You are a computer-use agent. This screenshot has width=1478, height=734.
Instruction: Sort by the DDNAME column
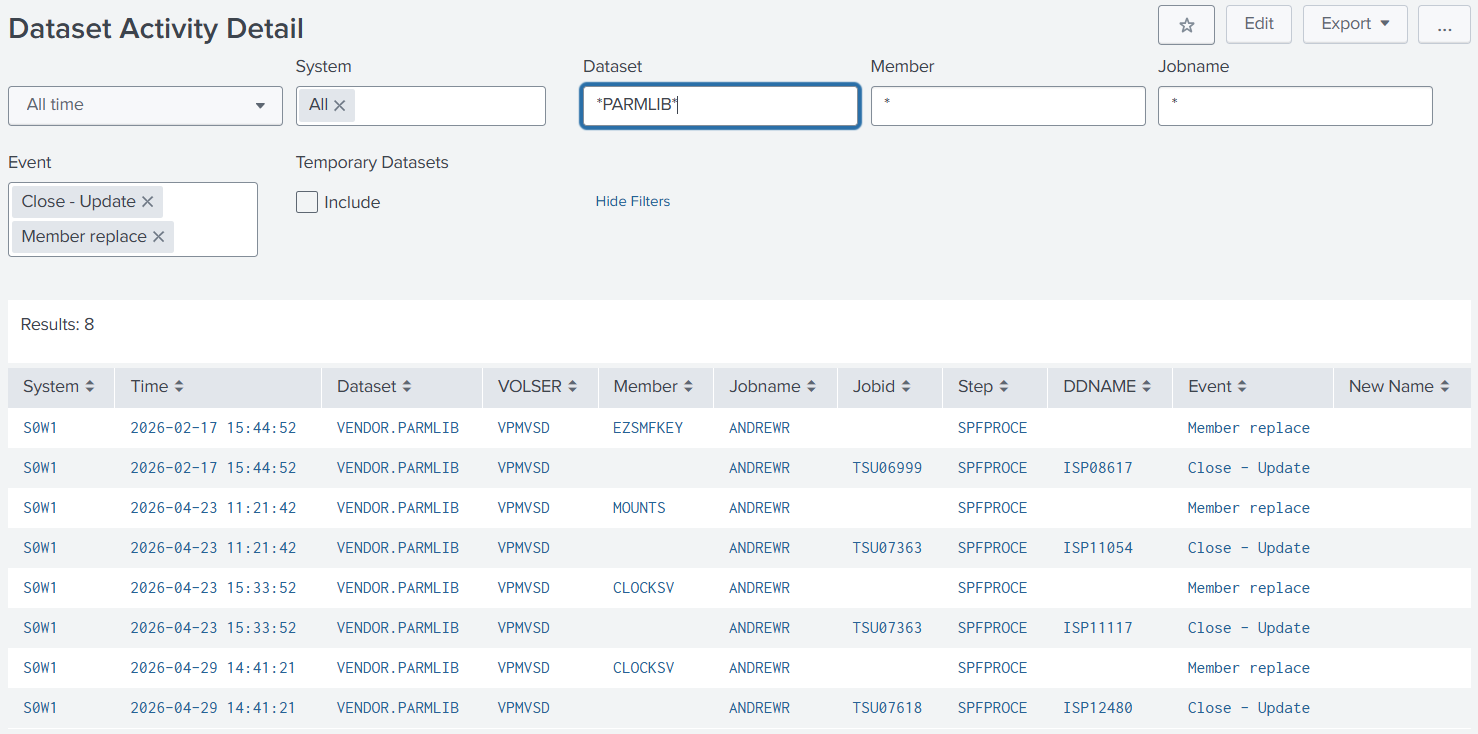(1108, 387)
